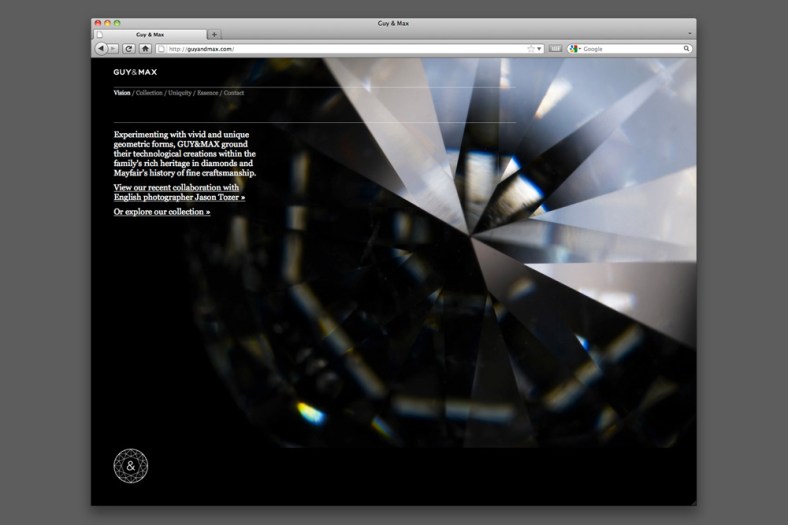Open the Collection navigation item
788x525 pixels.
point(148,93)
